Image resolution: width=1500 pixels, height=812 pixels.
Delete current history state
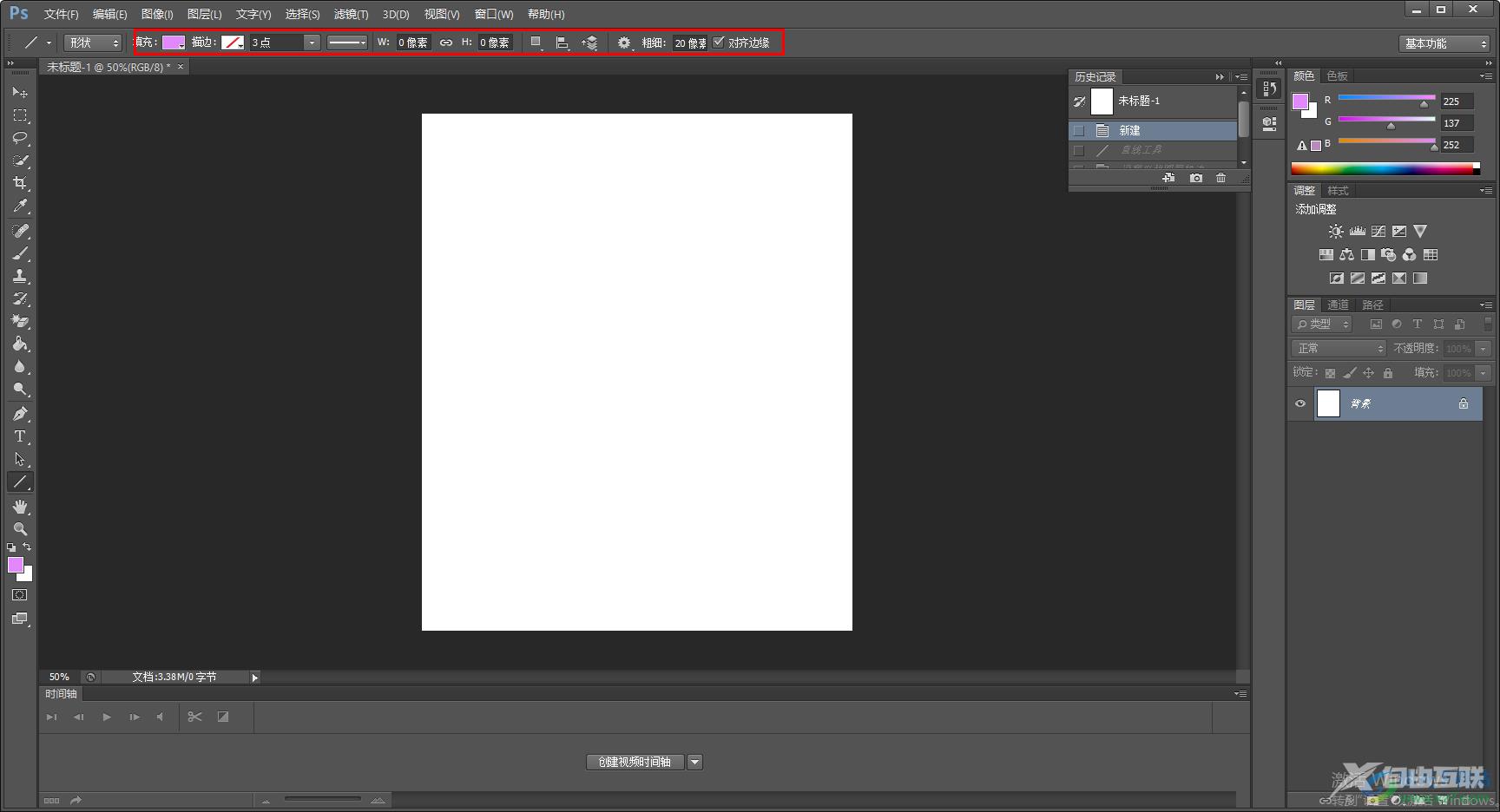pos(1221,178)
